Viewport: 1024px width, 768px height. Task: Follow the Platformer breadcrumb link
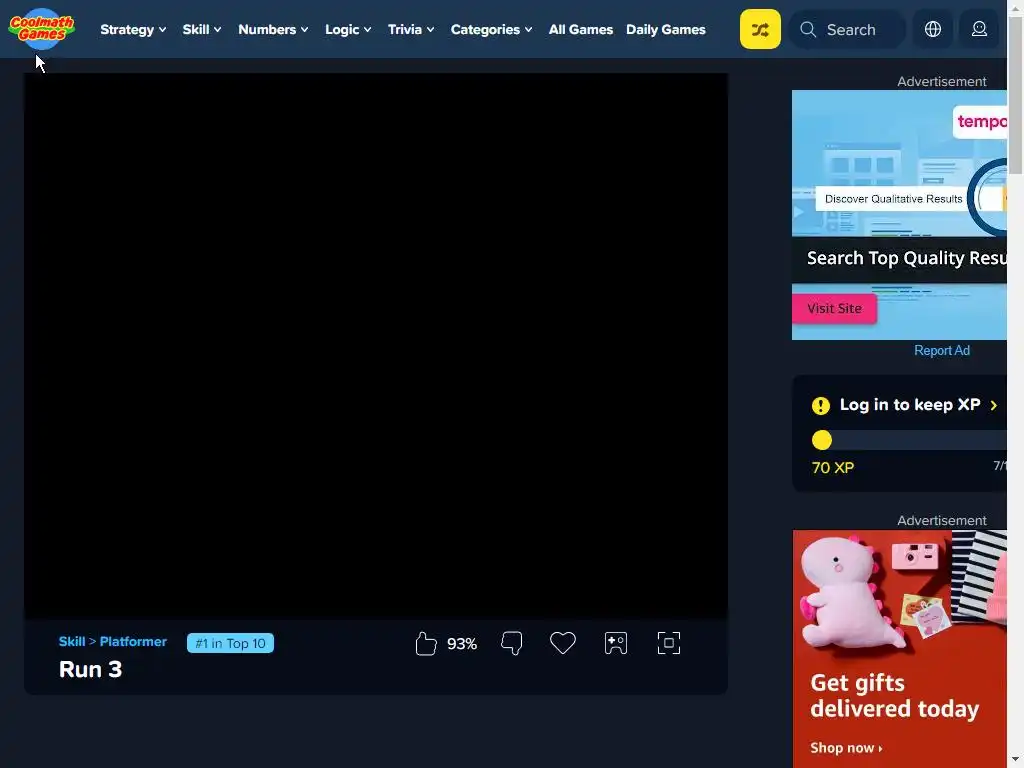tap(133, 641)
